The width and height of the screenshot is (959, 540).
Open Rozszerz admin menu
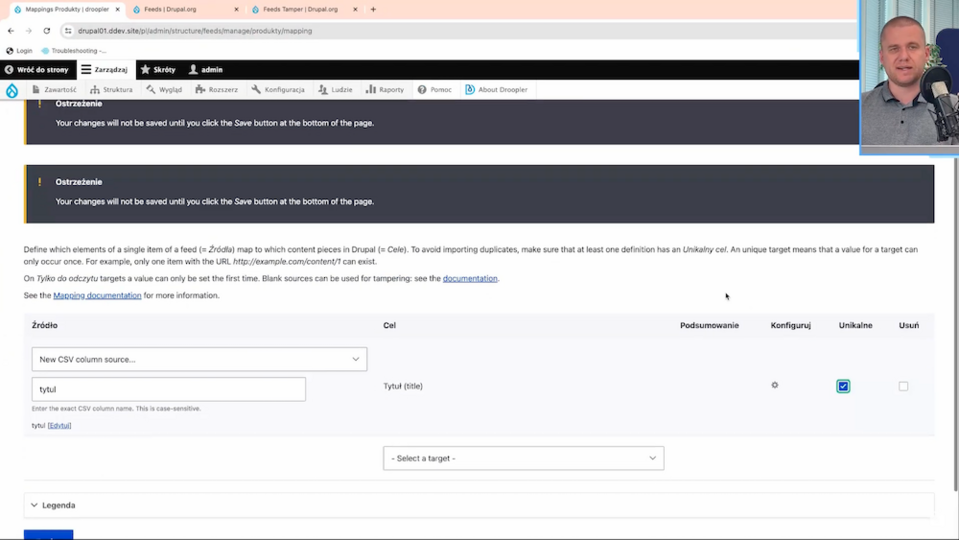tap(217, 89)
